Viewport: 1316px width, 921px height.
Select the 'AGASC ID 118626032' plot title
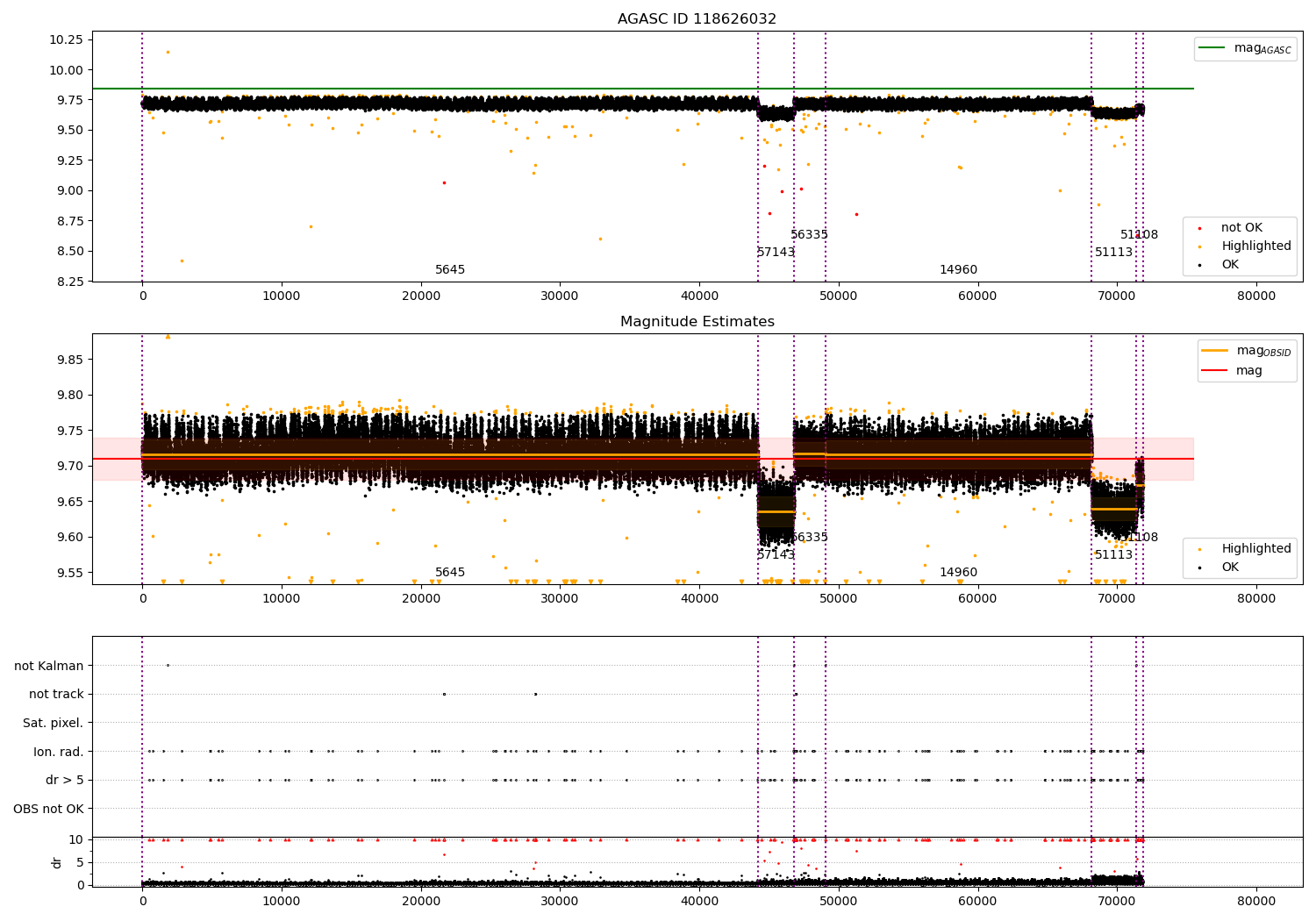pyautogui.click(x=697, y=19)
